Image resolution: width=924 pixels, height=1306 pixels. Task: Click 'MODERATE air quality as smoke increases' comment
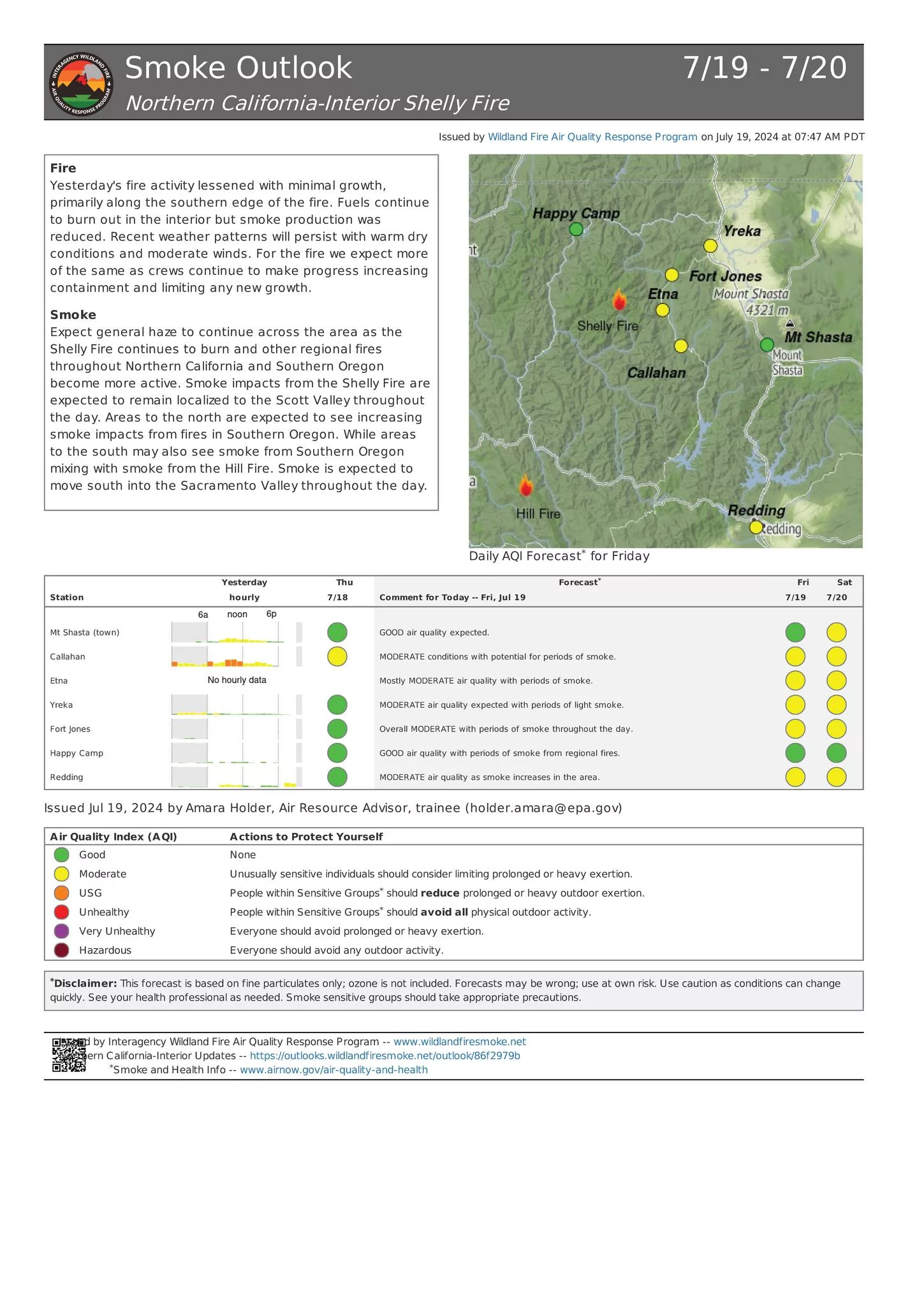(490, 777)
